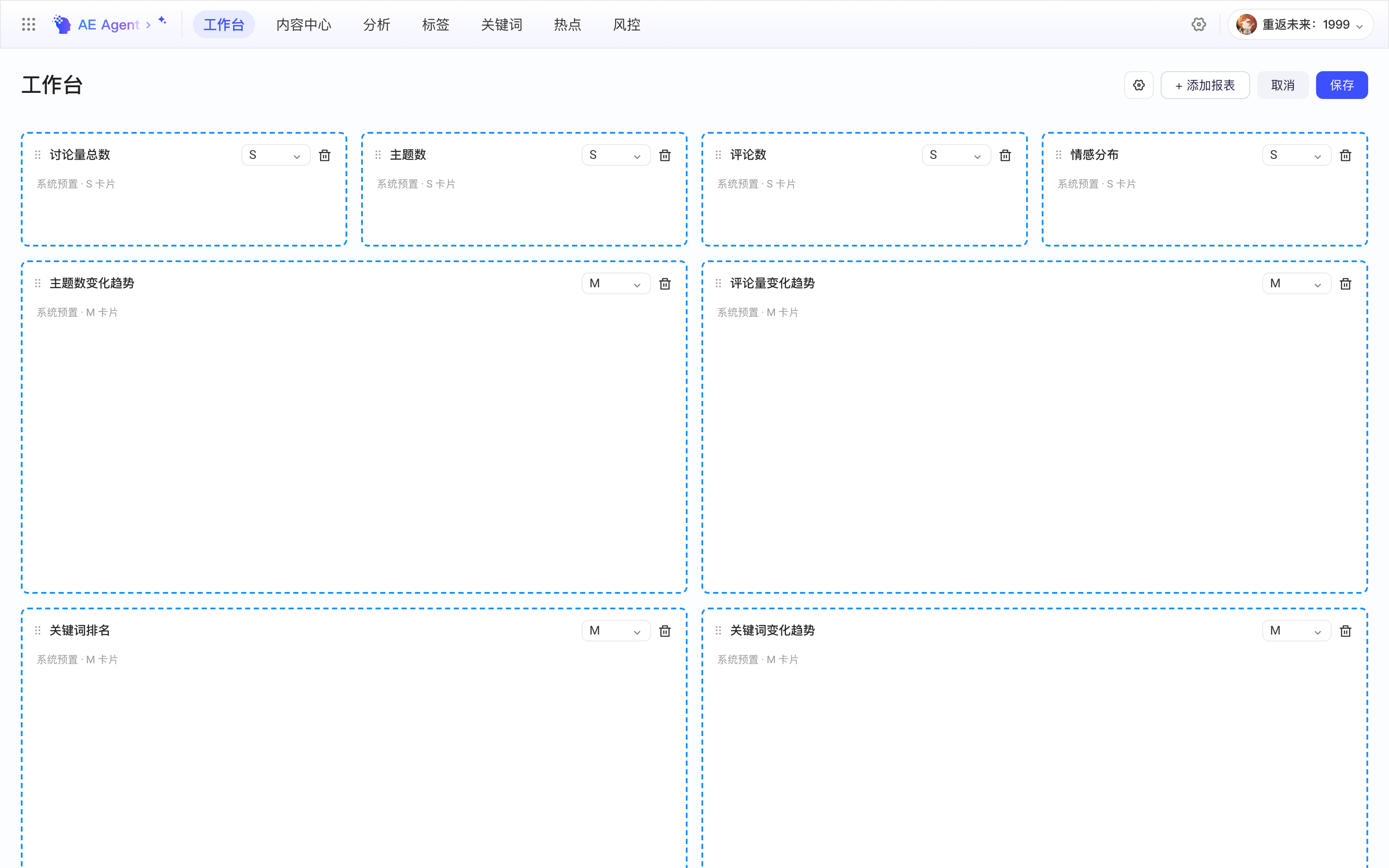This screenshot has width=1389, height=868.
Task: Click the user avatar picture
Action: click(1246, 24)
